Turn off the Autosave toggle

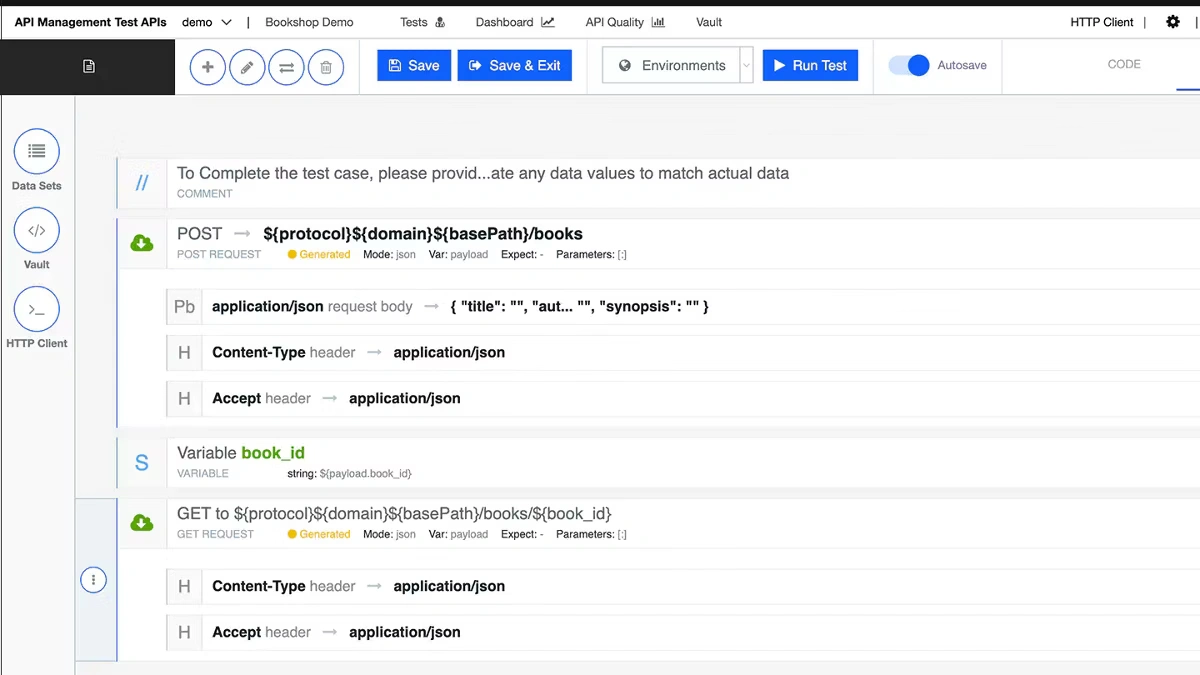click(909, 65)
